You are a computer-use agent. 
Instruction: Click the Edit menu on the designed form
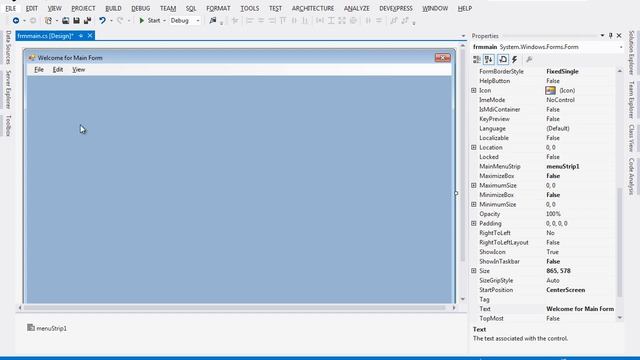[x=58, y=70]
